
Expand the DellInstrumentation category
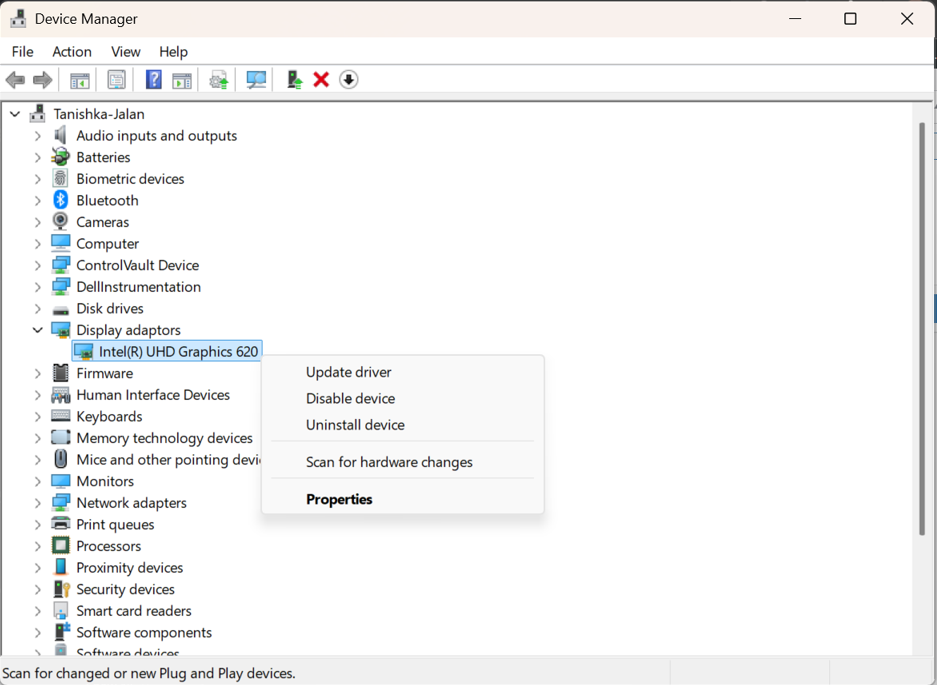(38, 287)
